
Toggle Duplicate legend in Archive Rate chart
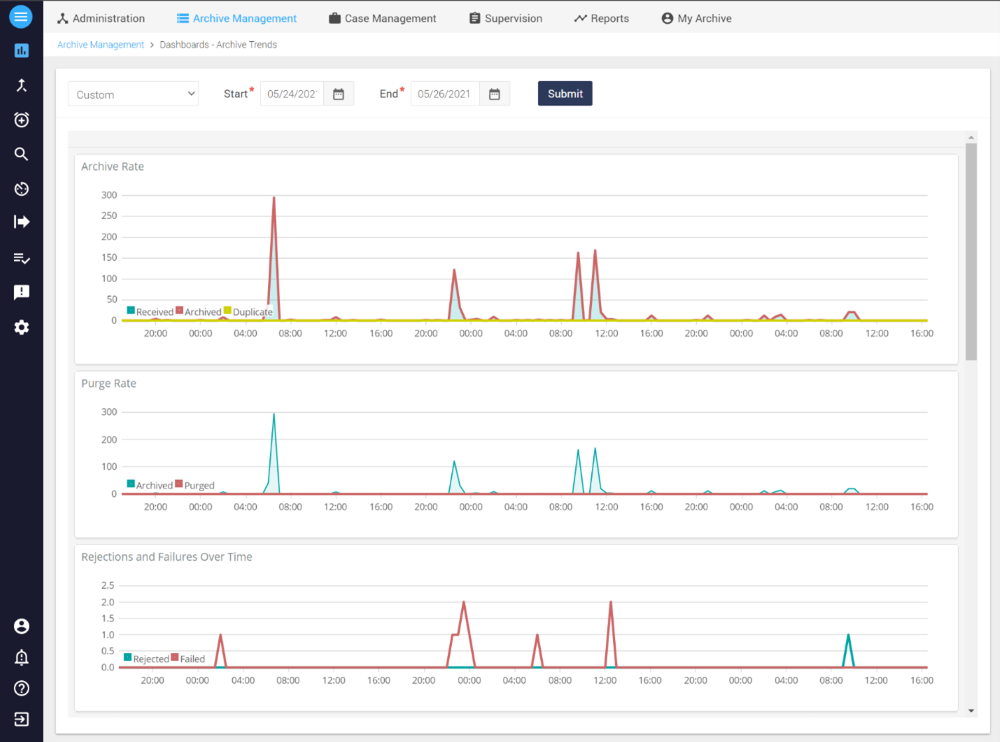(248, 311)
